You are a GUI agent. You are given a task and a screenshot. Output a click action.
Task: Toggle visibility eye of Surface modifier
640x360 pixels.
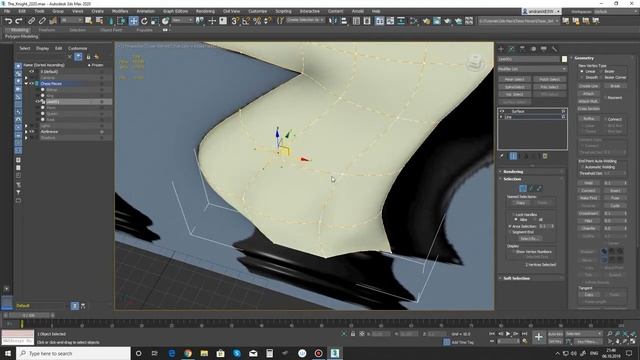(x=502, y=111)
